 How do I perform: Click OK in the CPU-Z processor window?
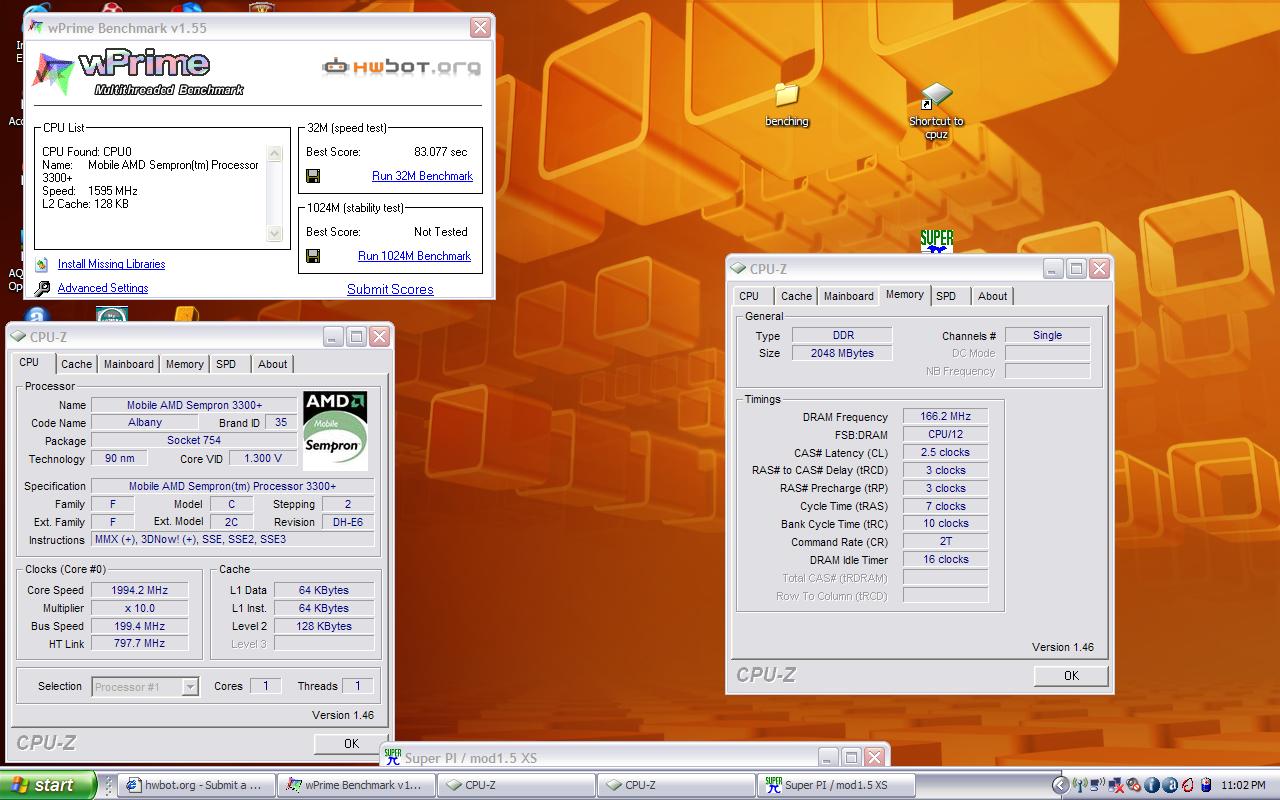(351, 743)
